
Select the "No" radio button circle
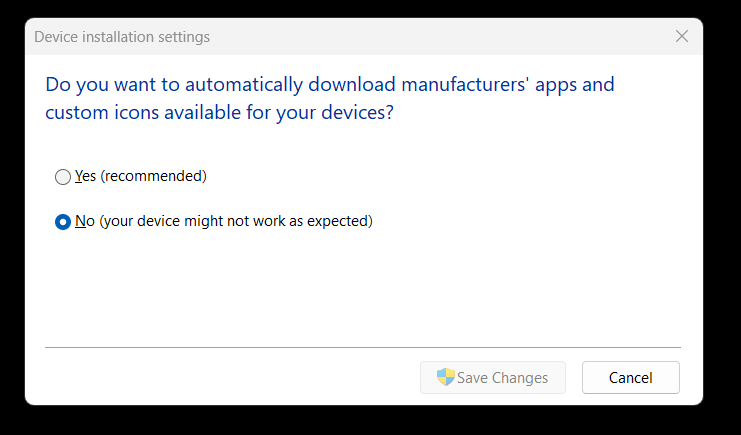pos(63,221)
